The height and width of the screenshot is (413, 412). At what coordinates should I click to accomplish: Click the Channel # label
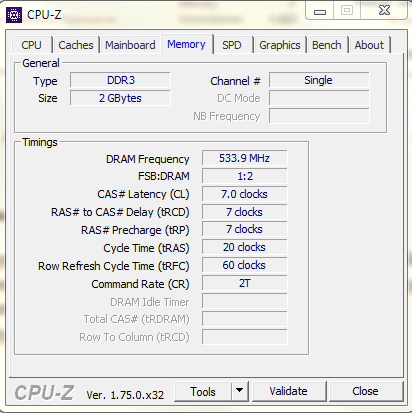235,81
